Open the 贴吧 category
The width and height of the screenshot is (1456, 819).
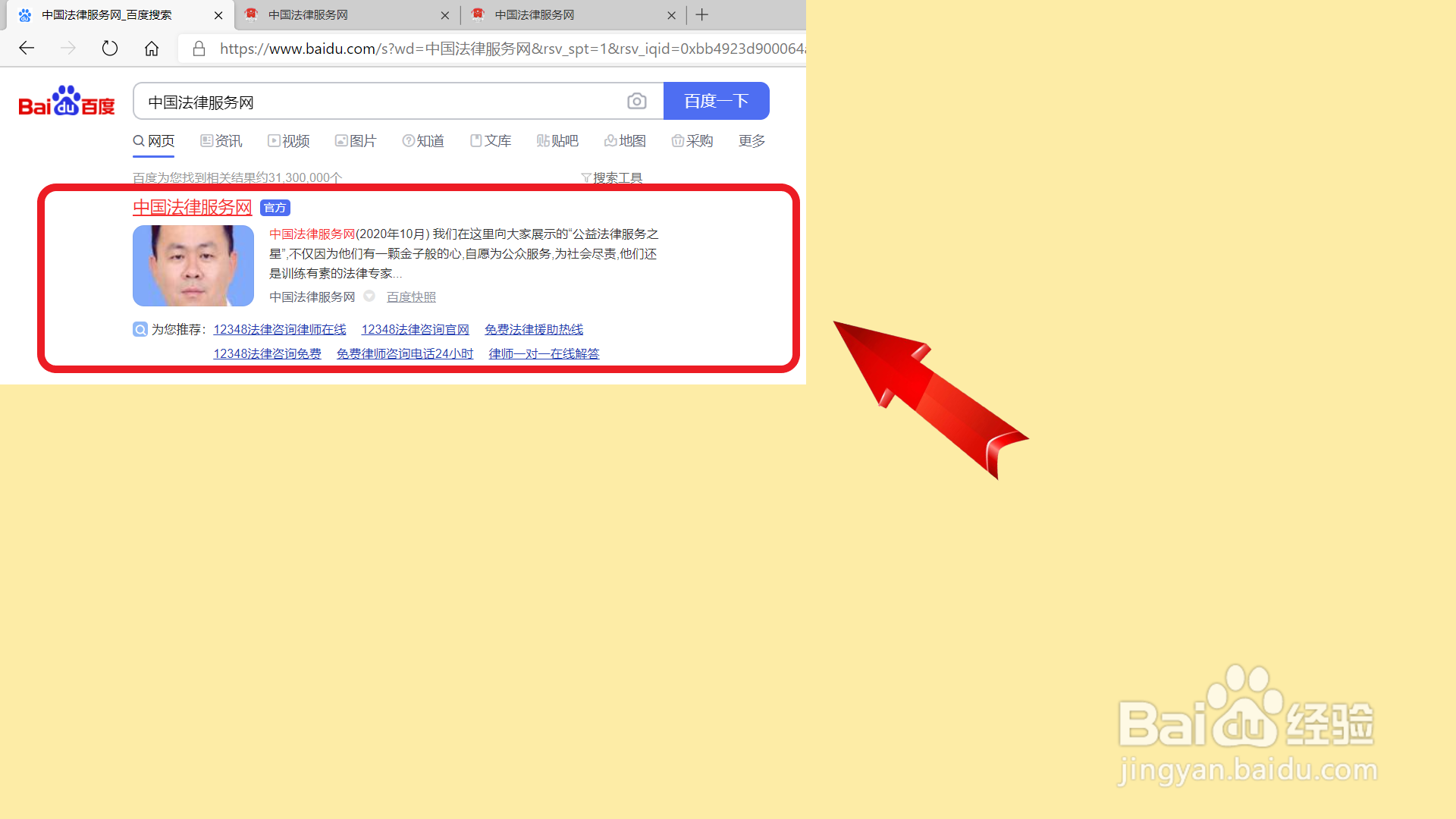pyautogui.click(x=557, y=141)
